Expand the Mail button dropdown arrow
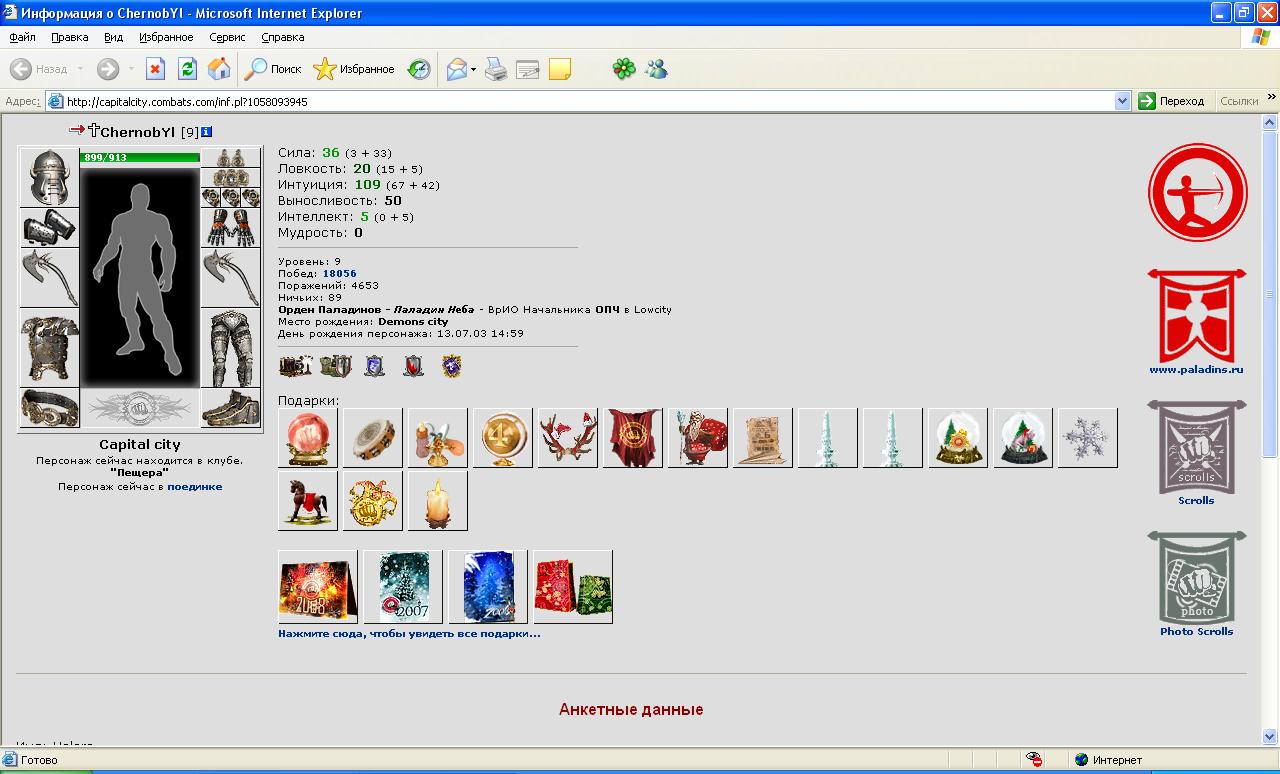 474,69
